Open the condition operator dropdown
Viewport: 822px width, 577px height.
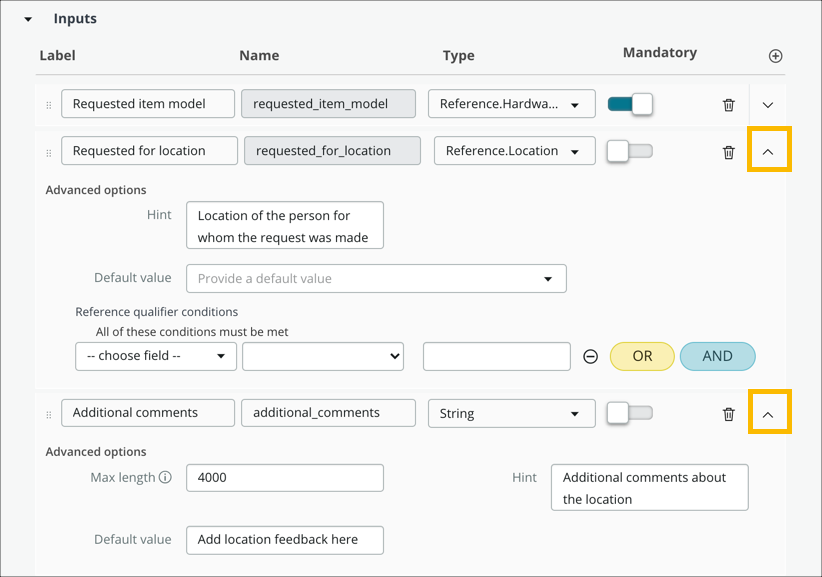coord(323,356)
